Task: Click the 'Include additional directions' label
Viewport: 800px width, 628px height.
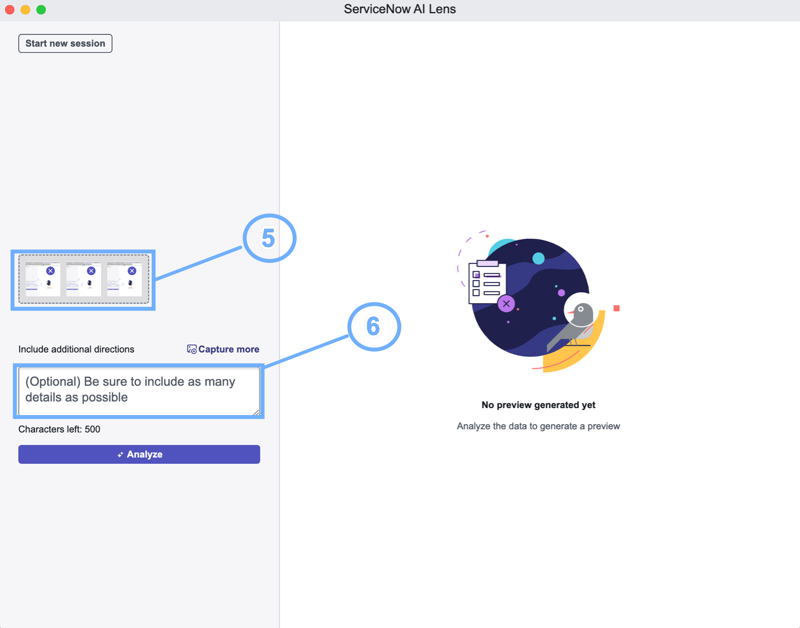Action: pos(76,349)
